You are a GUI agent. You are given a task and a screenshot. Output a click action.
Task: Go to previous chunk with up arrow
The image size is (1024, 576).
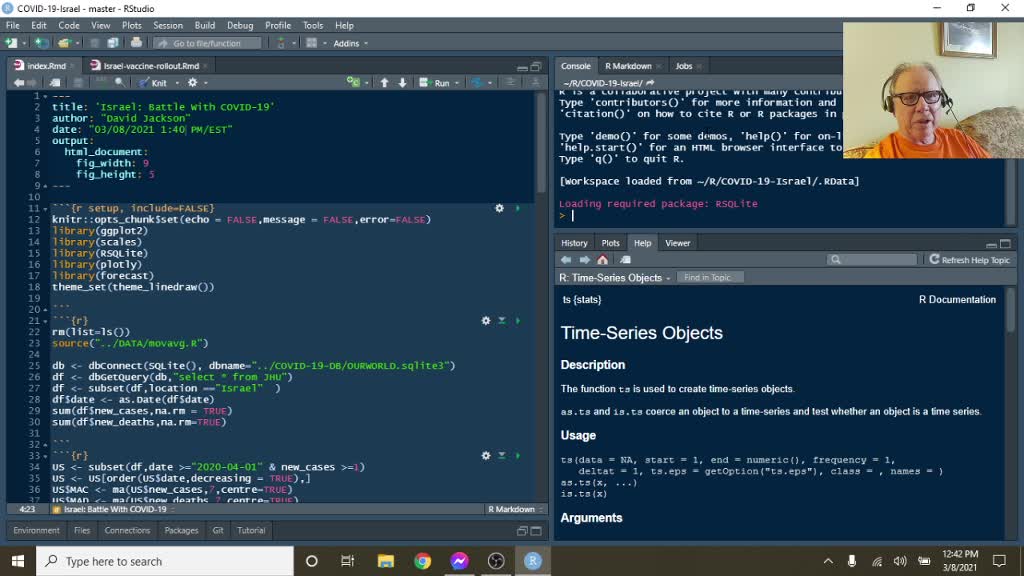(x=385, y=82)
